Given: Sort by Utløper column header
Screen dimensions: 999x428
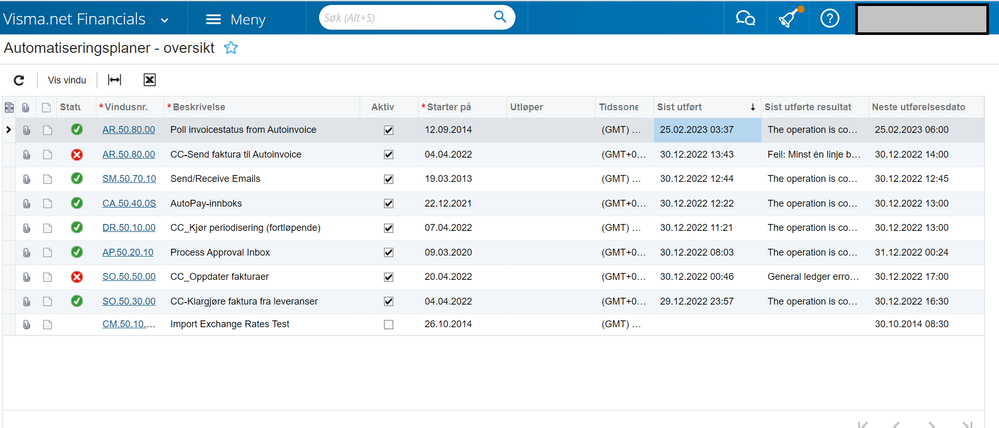Looking at the screenshot, I should tap(551, 107).
